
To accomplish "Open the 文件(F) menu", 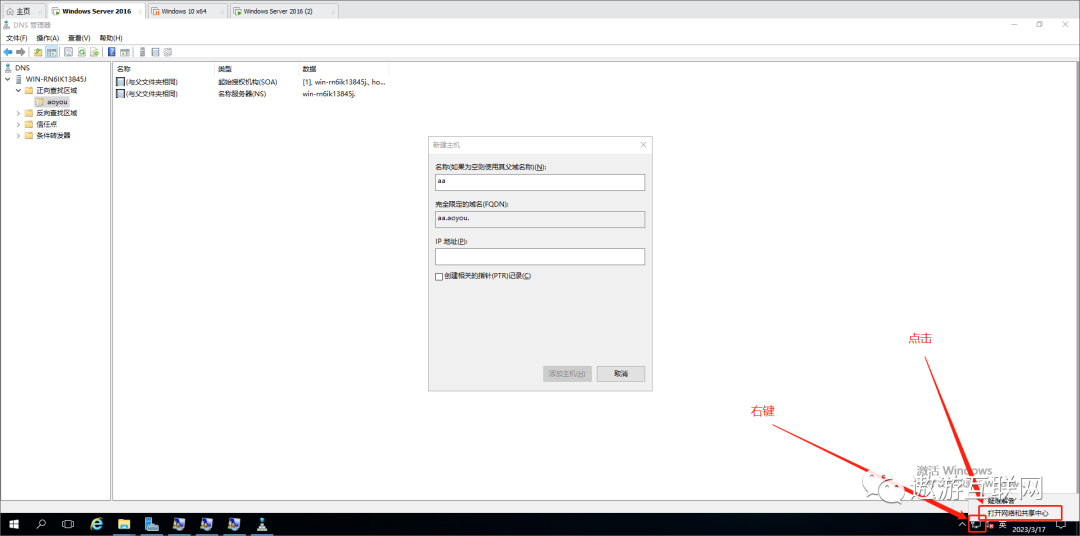I will click(x=17, y=38).
